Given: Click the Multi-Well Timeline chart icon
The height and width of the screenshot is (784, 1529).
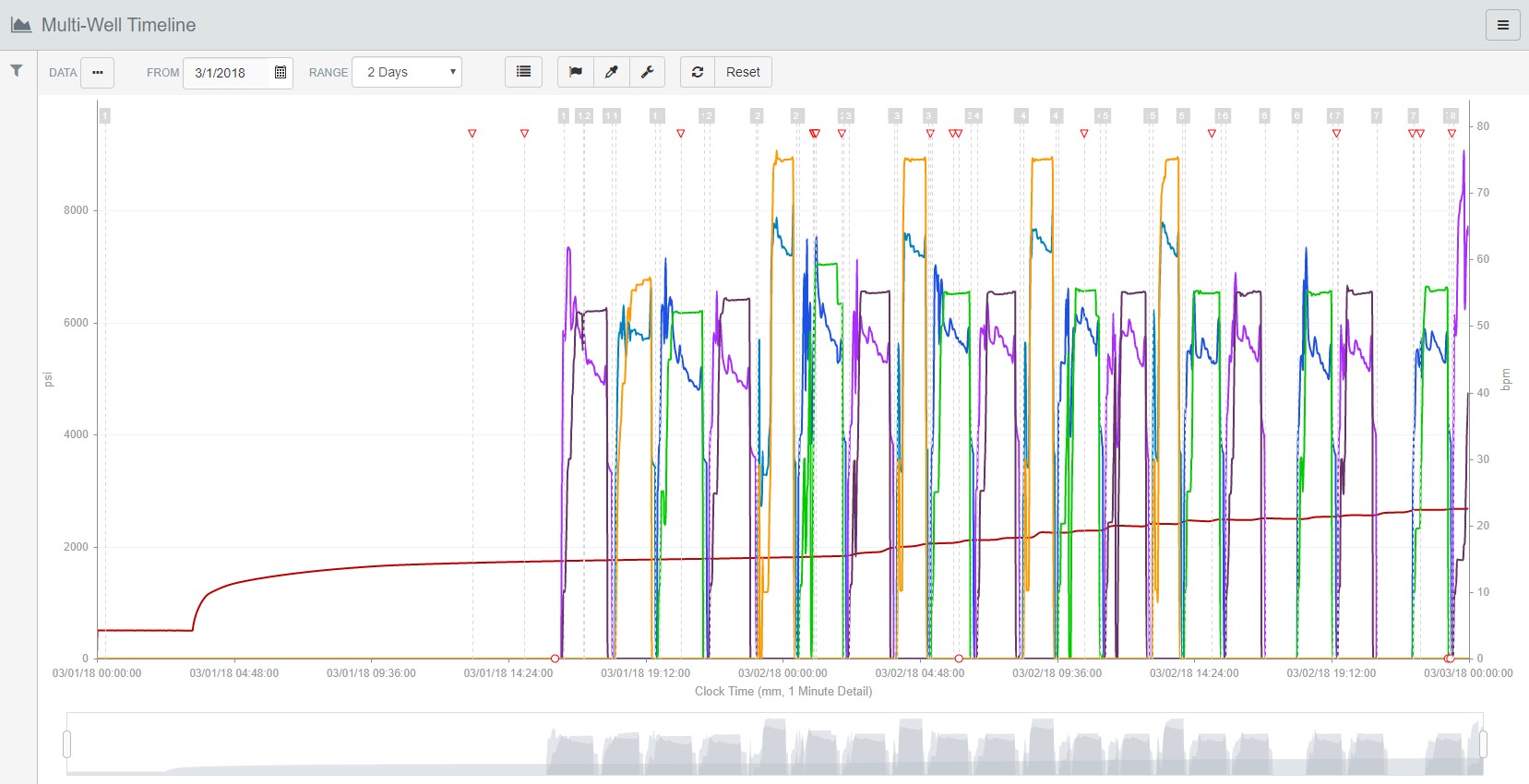Looking at the screenshot, I should point(21,25).
